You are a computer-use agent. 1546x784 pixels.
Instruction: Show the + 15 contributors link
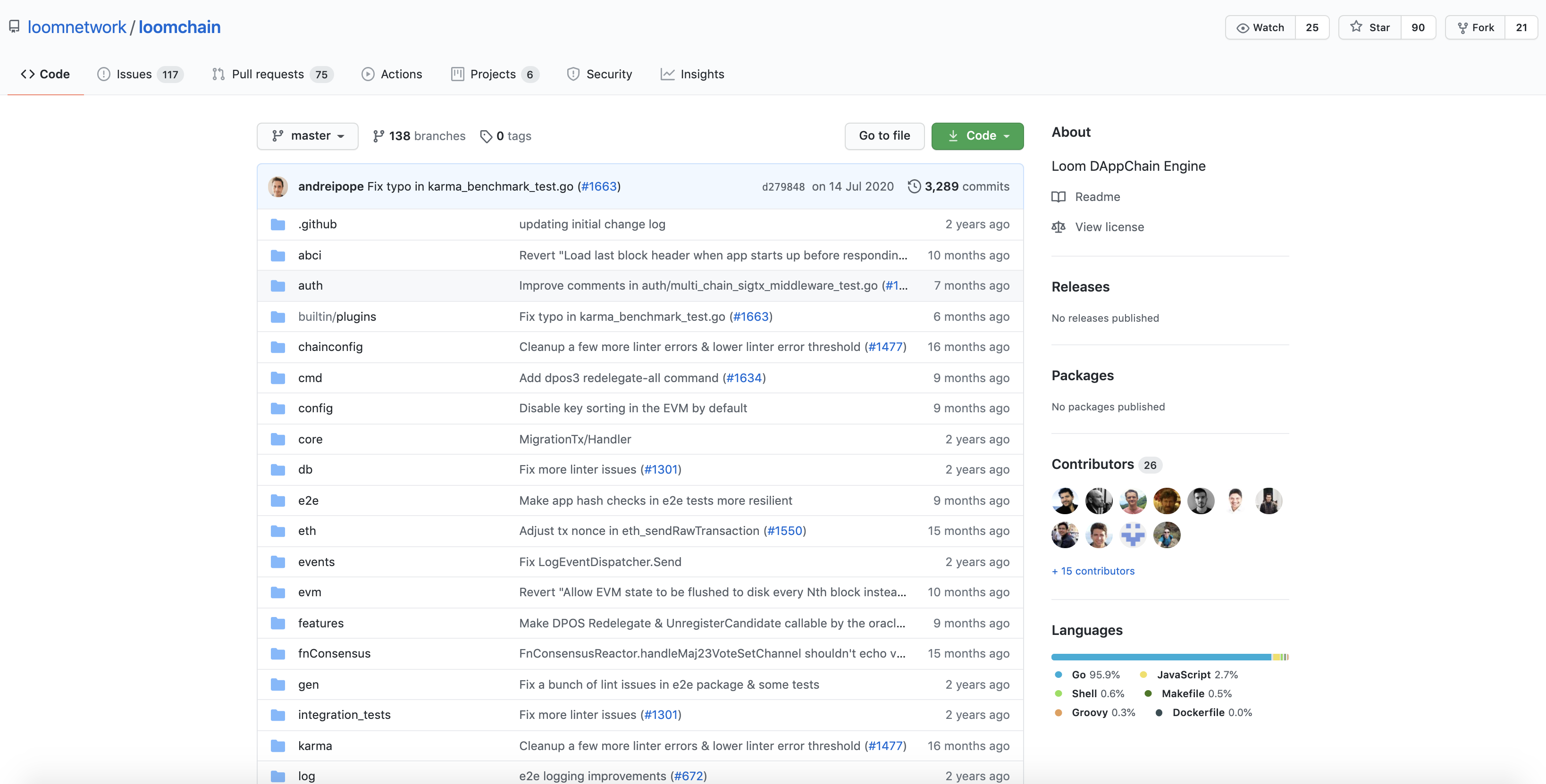coord(1092,571)
